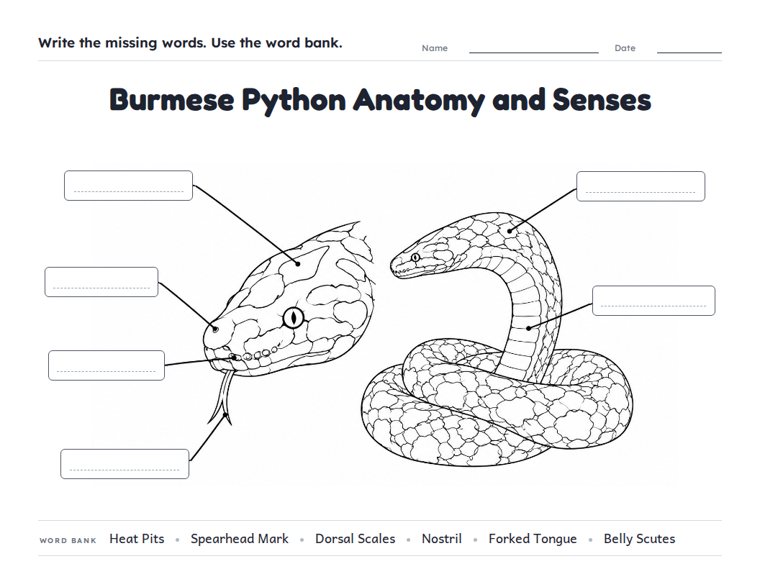This screenshot has height=587, width=760.
Task: Click the 'Name' label
Action: point(434,48)
